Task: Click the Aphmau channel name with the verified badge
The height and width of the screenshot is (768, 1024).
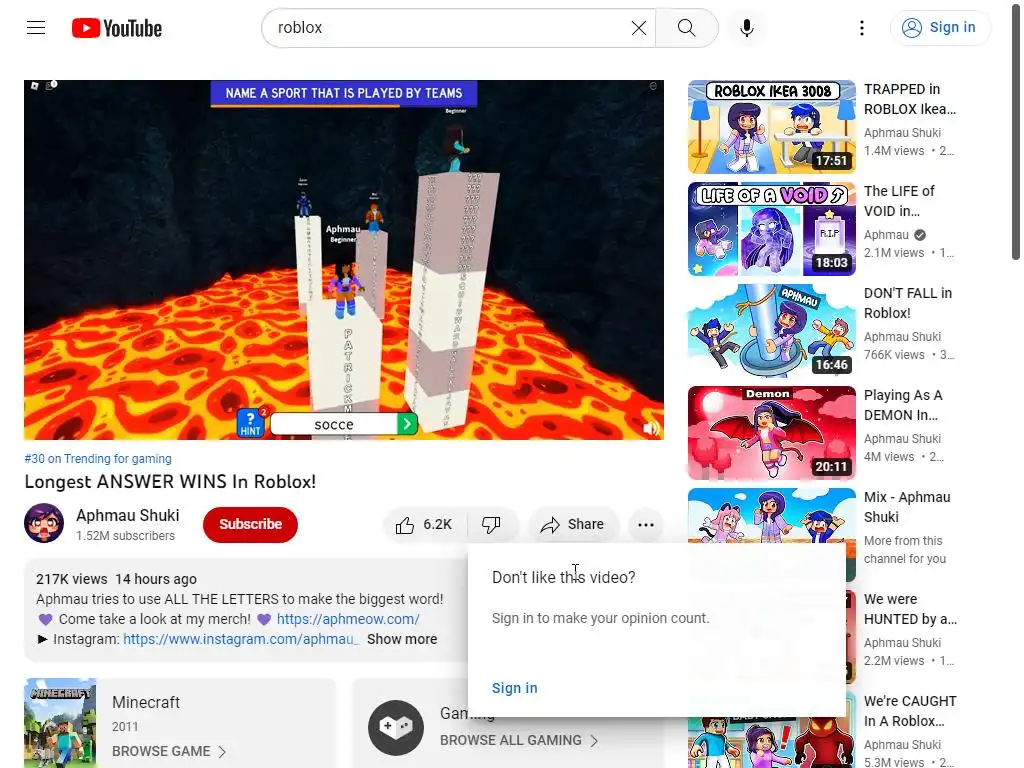Action: 886,234
